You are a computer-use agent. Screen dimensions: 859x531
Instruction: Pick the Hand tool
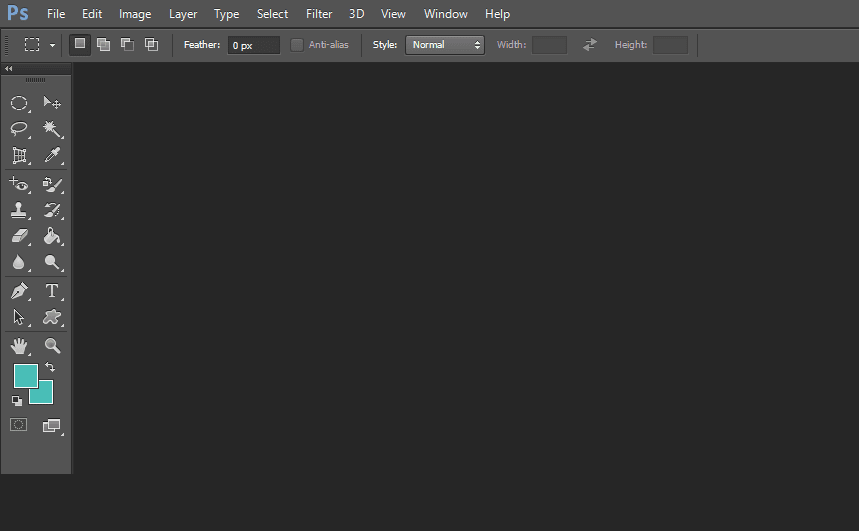(x=19, y=346)
